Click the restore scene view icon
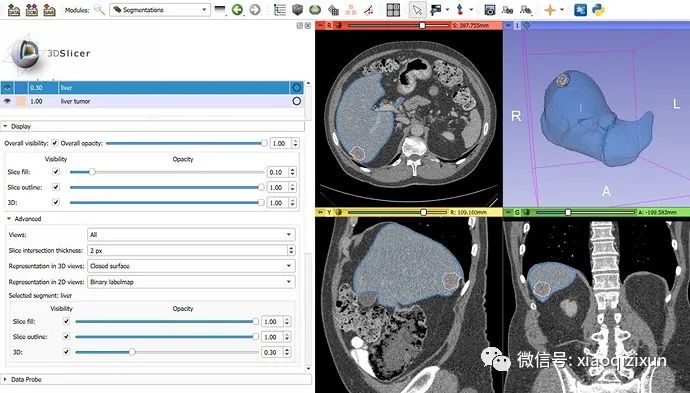 525,10
